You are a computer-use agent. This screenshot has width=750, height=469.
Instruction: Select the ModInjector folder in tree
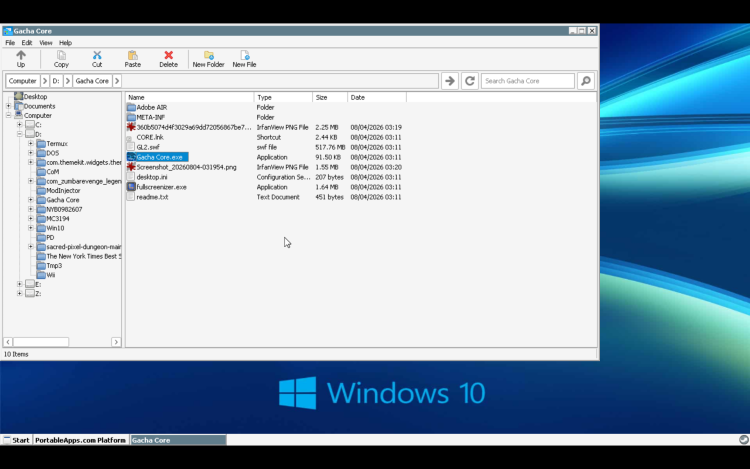pos(59,190)
